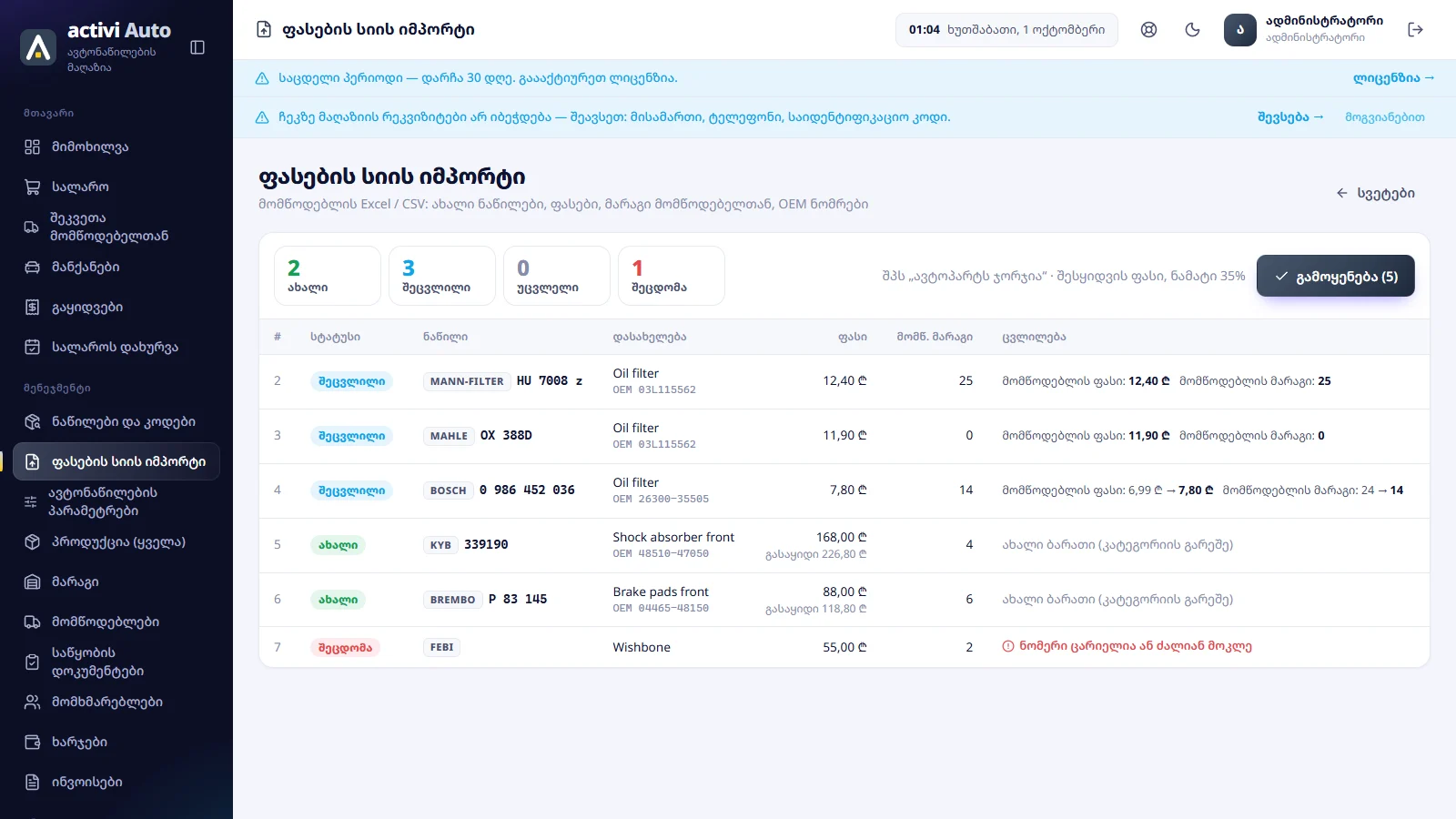This screenshot has height=819, width=1456.
Task: Click the ნაწილები და კოდები icon
Action: (x=33, y=422)
